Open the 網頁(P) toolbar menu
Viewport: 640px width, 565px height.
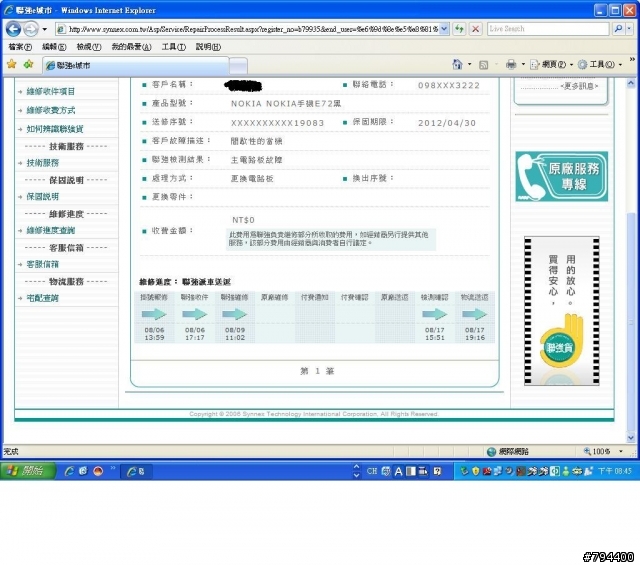pyautogui.click(x=551, y=65)
